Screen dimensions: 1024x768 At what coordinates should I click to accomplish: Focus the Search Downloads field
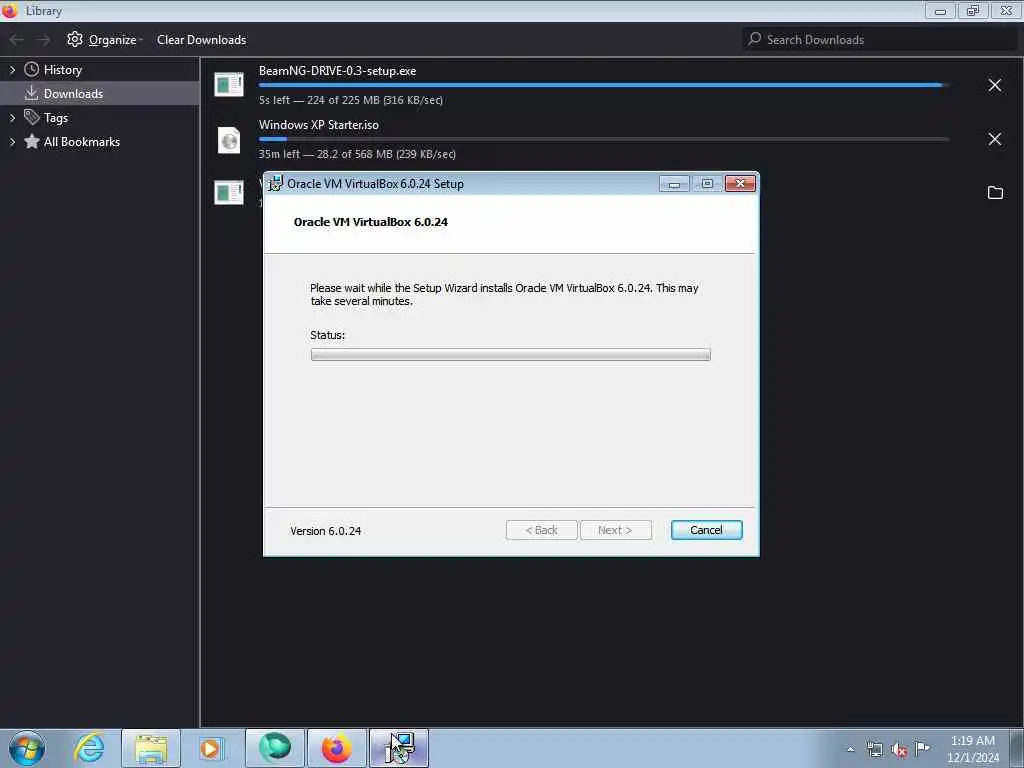(x=880, y=40)
